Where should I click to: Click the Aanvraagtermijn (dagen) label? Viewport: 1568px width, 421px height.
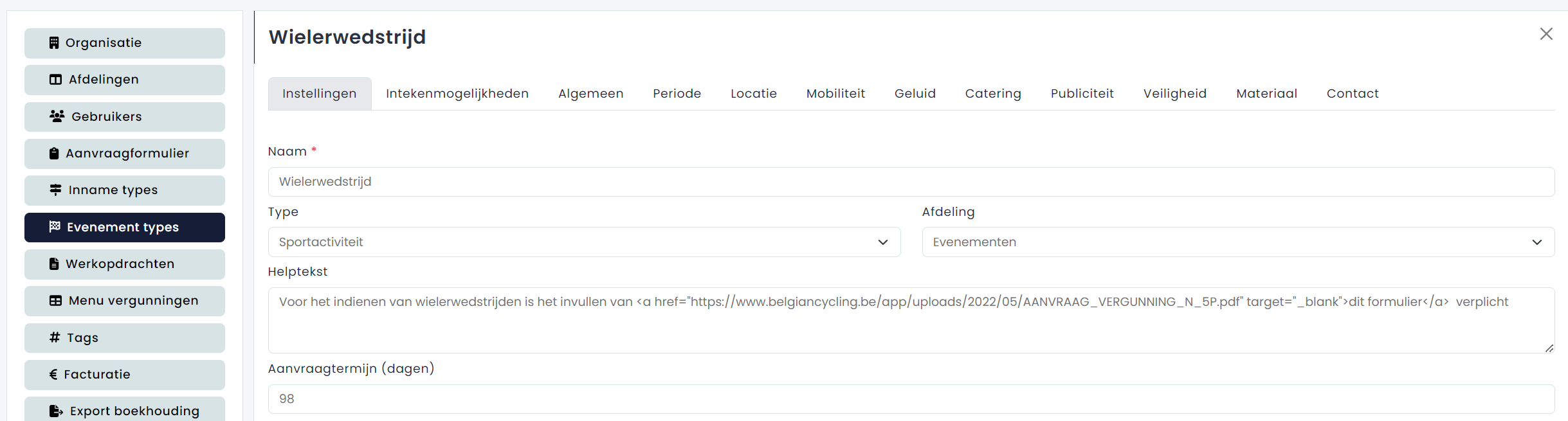(351, 369)
